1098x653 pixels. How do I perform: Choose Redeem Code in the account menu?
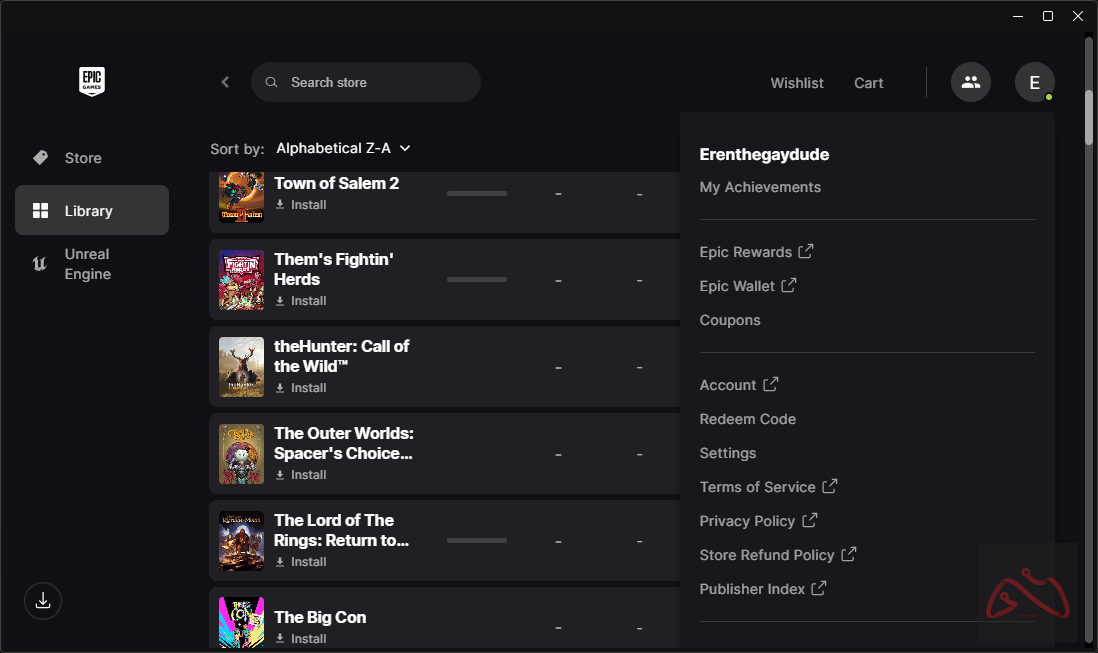[x=747, y=418]
